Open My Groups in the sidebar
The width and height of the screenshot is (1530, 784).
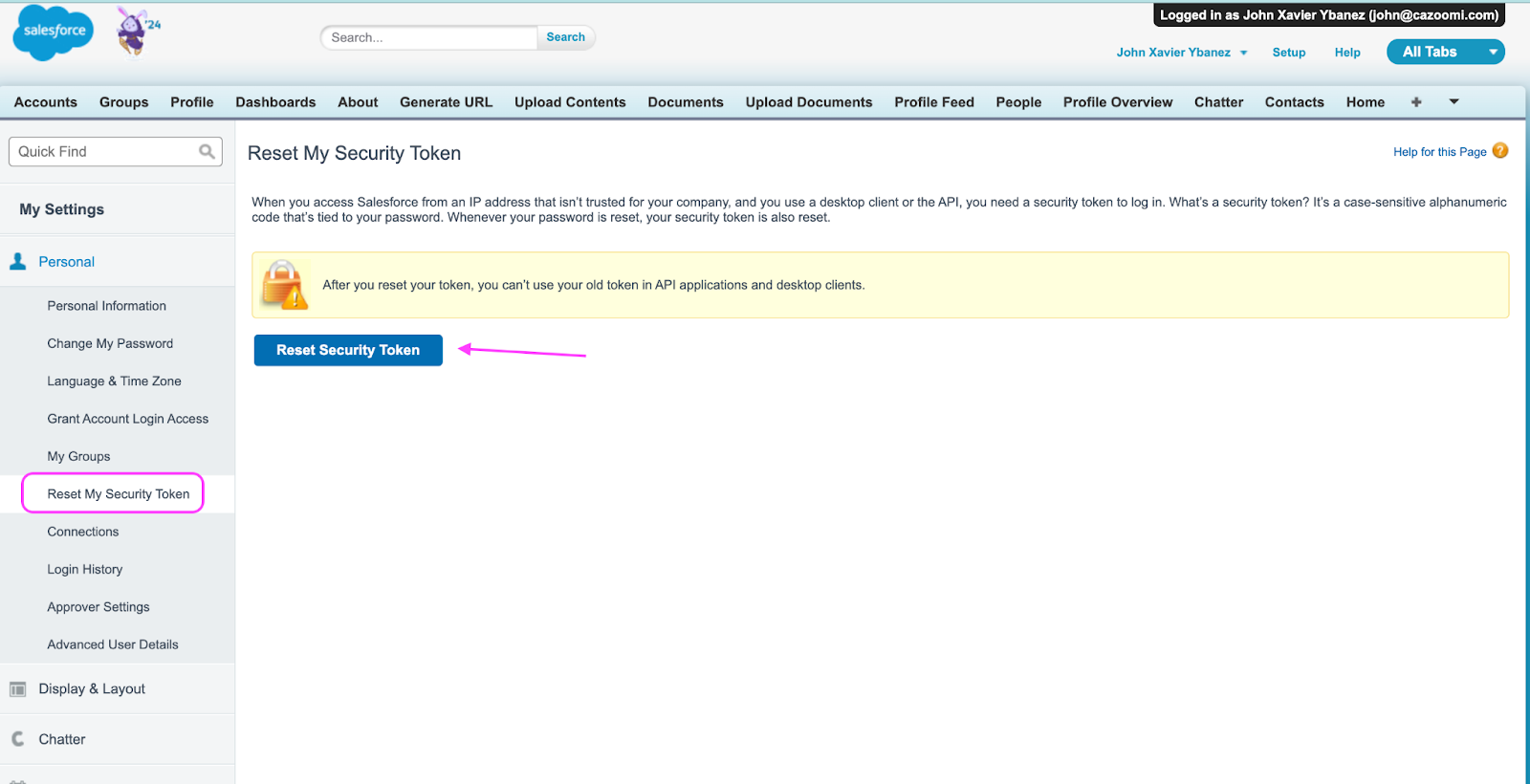coord(78,456)
